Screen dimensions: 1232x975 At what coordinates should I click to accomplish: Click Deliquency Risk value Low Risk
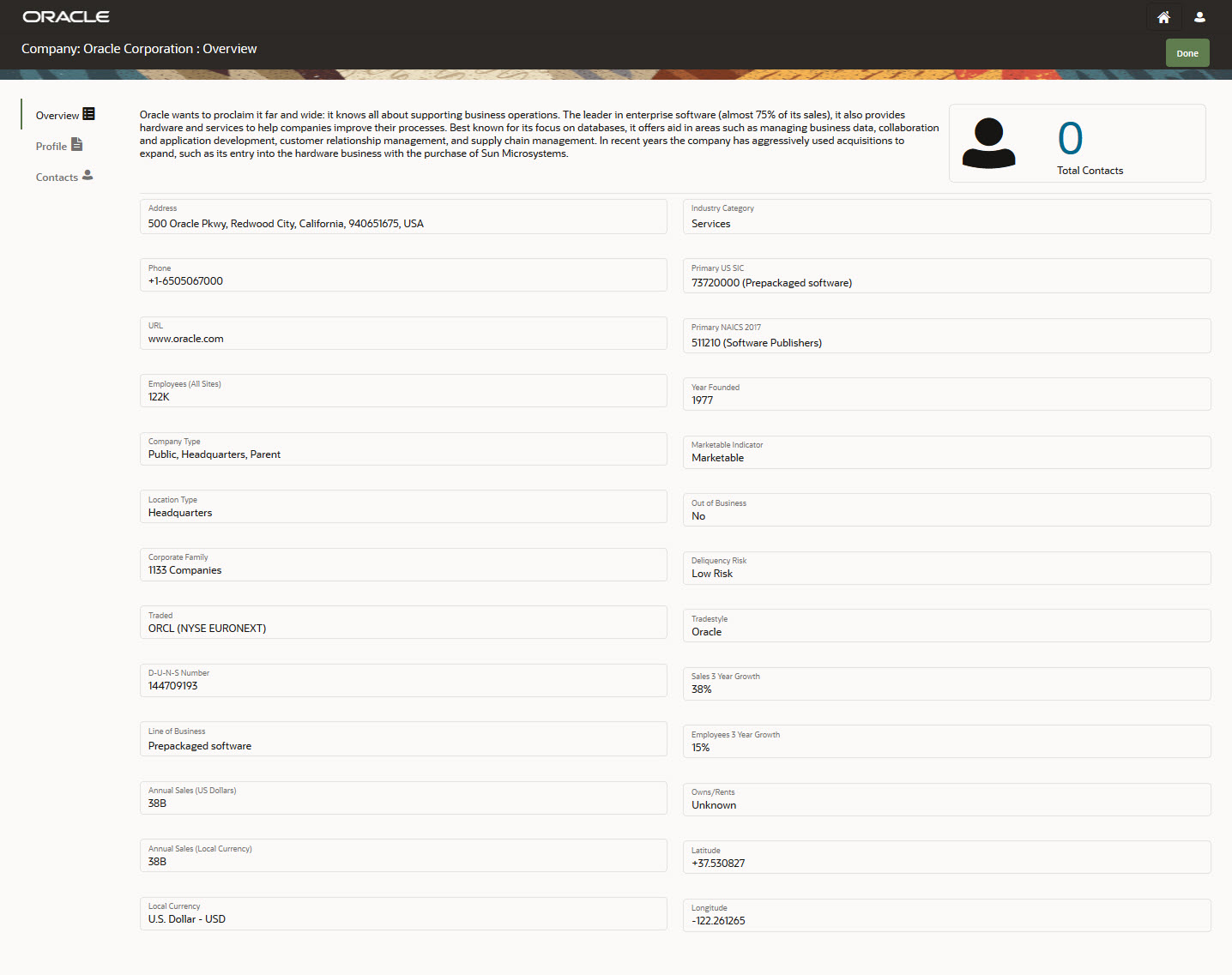pos(712,574)
